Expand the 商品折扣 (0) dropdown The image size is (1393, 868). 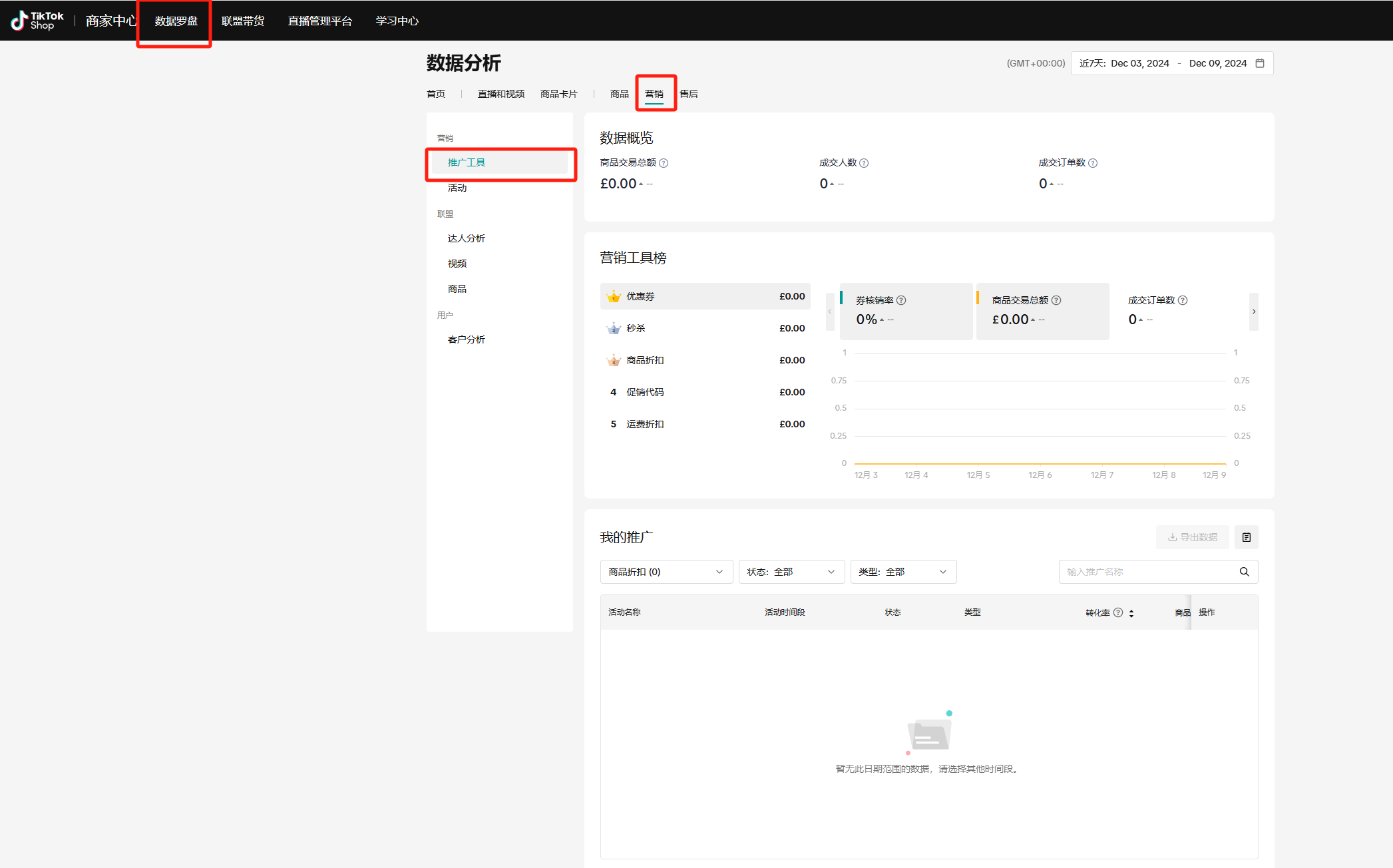point(666,572)
